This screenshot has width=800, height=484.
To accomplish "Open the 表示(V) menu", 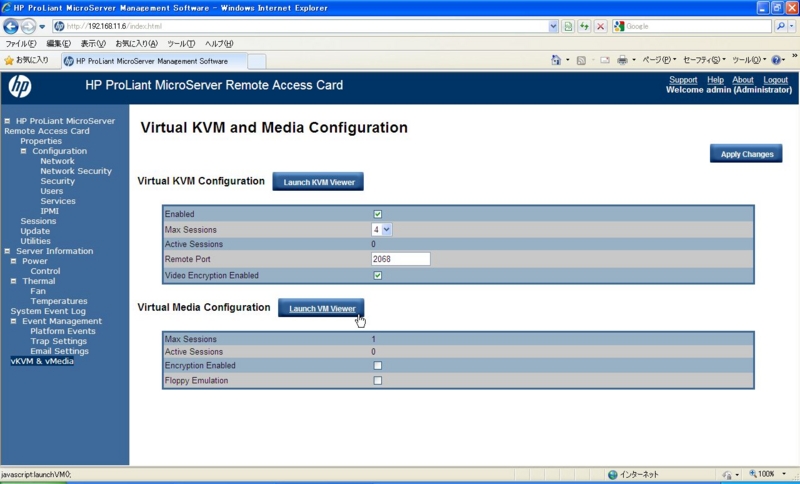I will pyautogui.click(x=93, y=44).
